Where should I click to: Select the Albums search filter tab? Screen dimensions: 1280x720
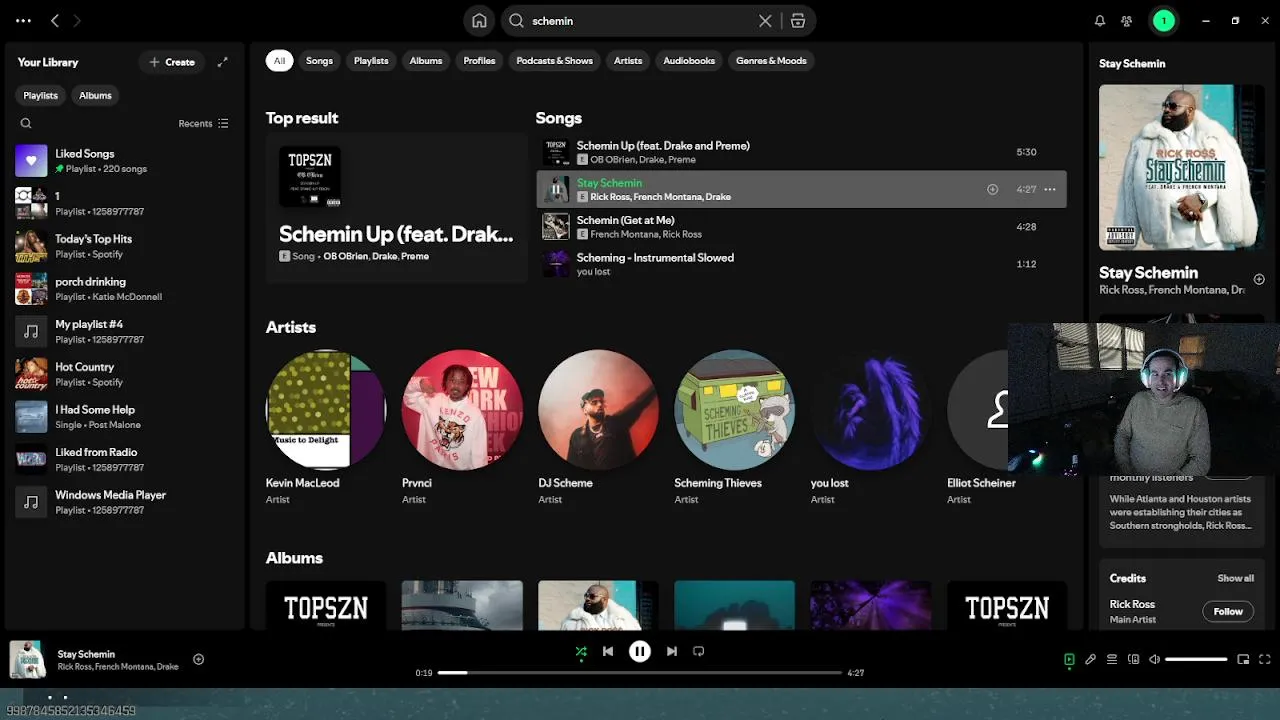point(426,61)
